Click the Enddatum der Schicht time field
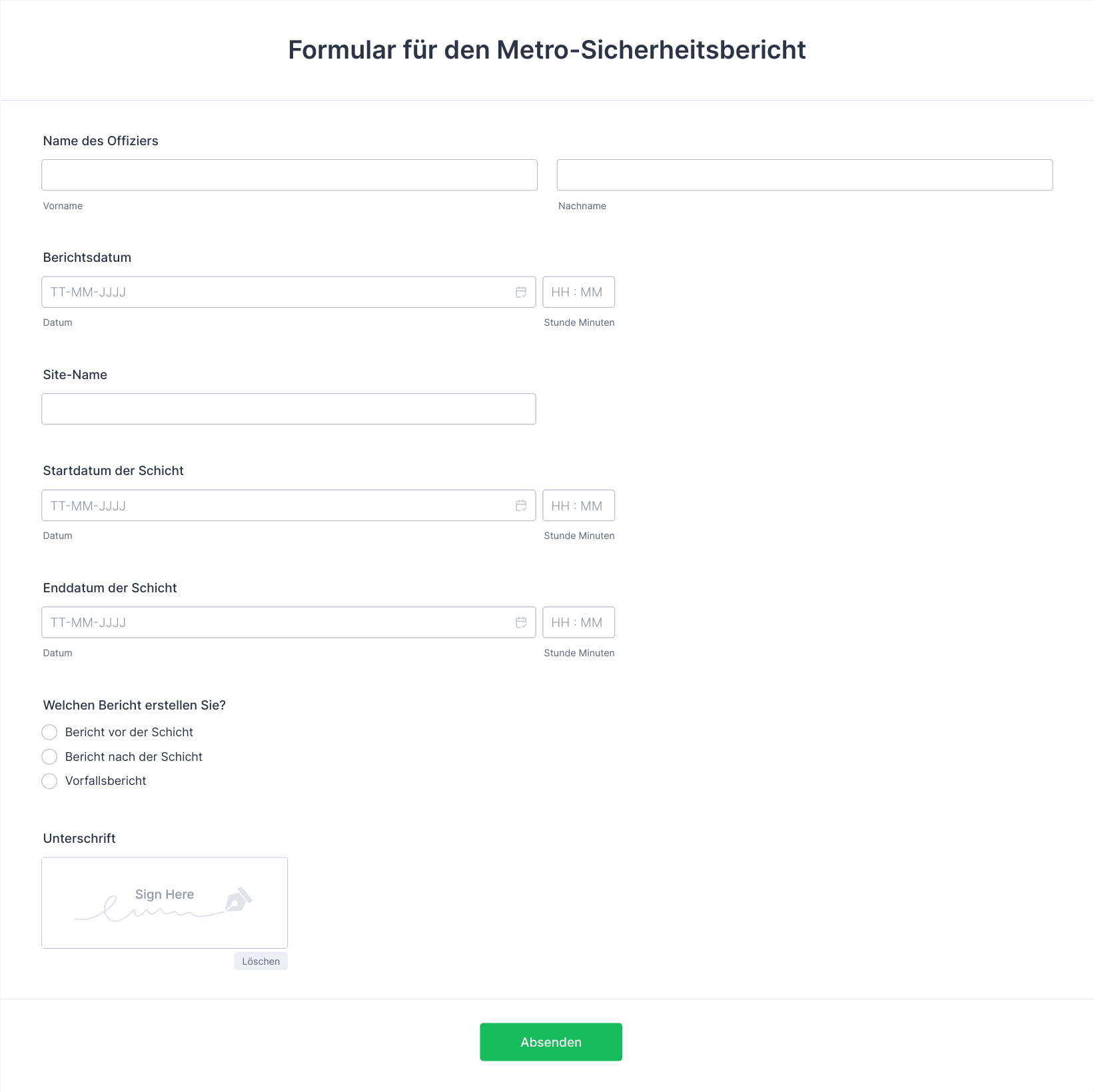Viewport: 1094px width, 1092px height. point(578,622)
